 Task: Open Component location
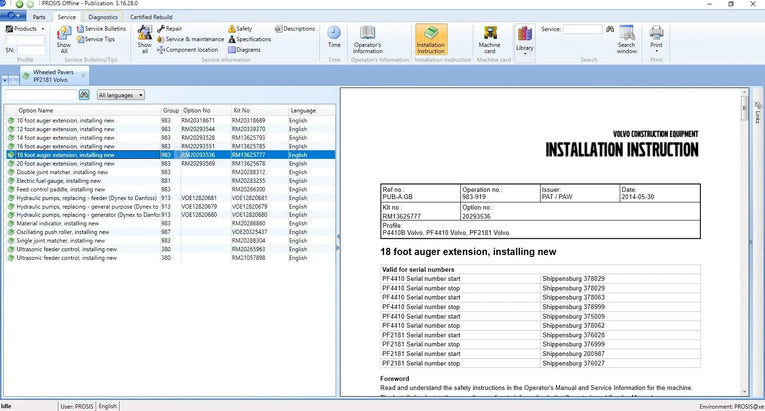(187, 49)
